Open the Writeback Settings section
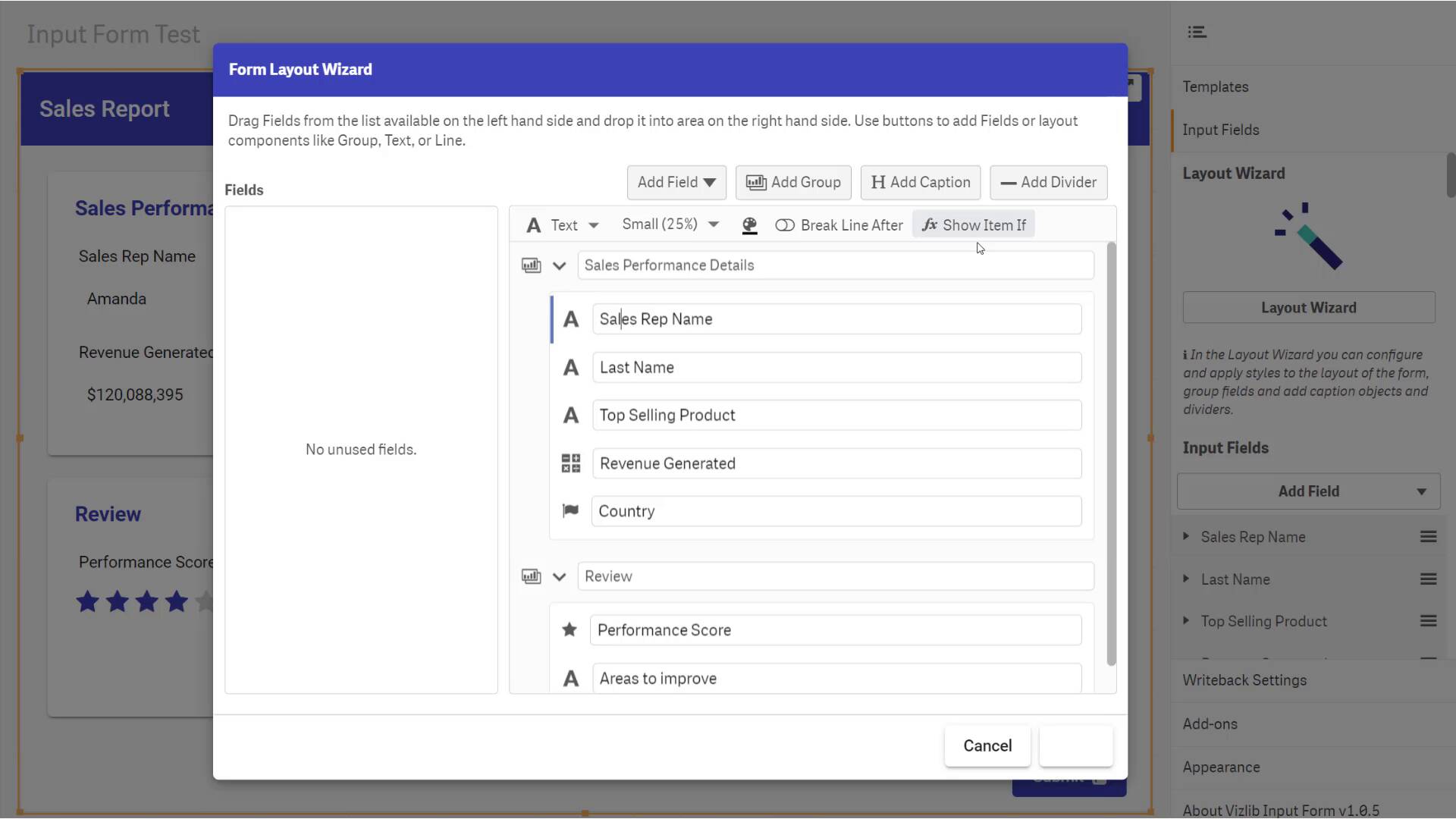The width and height of the screenshot is (1456, 819). [1244, 680]
